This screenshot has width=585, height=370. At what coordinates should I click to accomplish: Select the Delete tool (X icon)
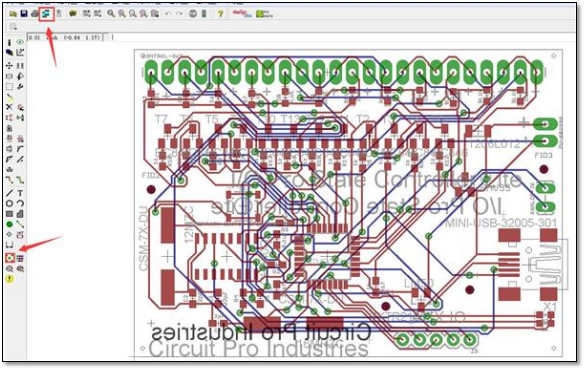tap(9, 107)
